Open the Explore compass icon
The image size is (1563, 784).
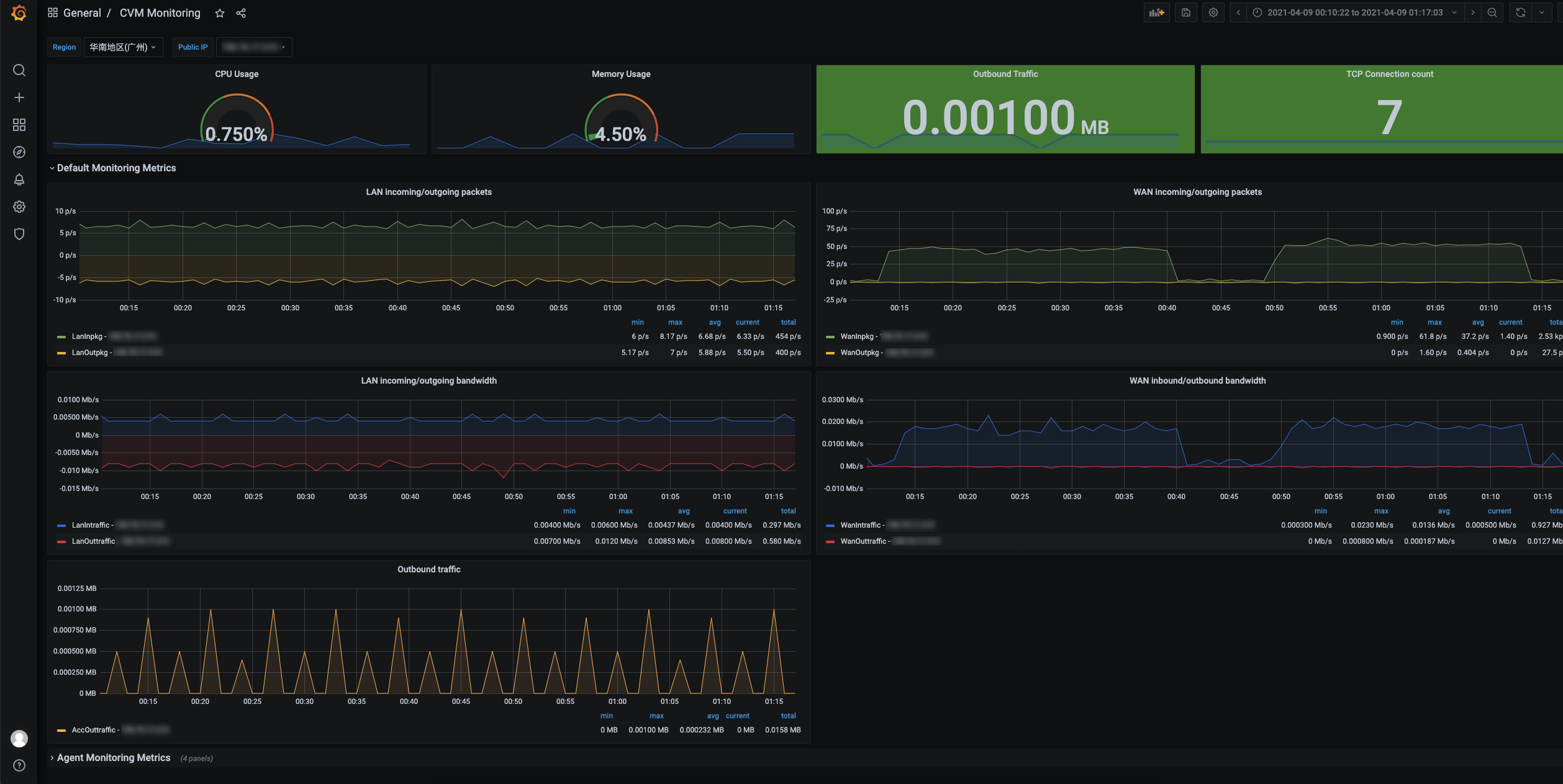coord(19,152)
